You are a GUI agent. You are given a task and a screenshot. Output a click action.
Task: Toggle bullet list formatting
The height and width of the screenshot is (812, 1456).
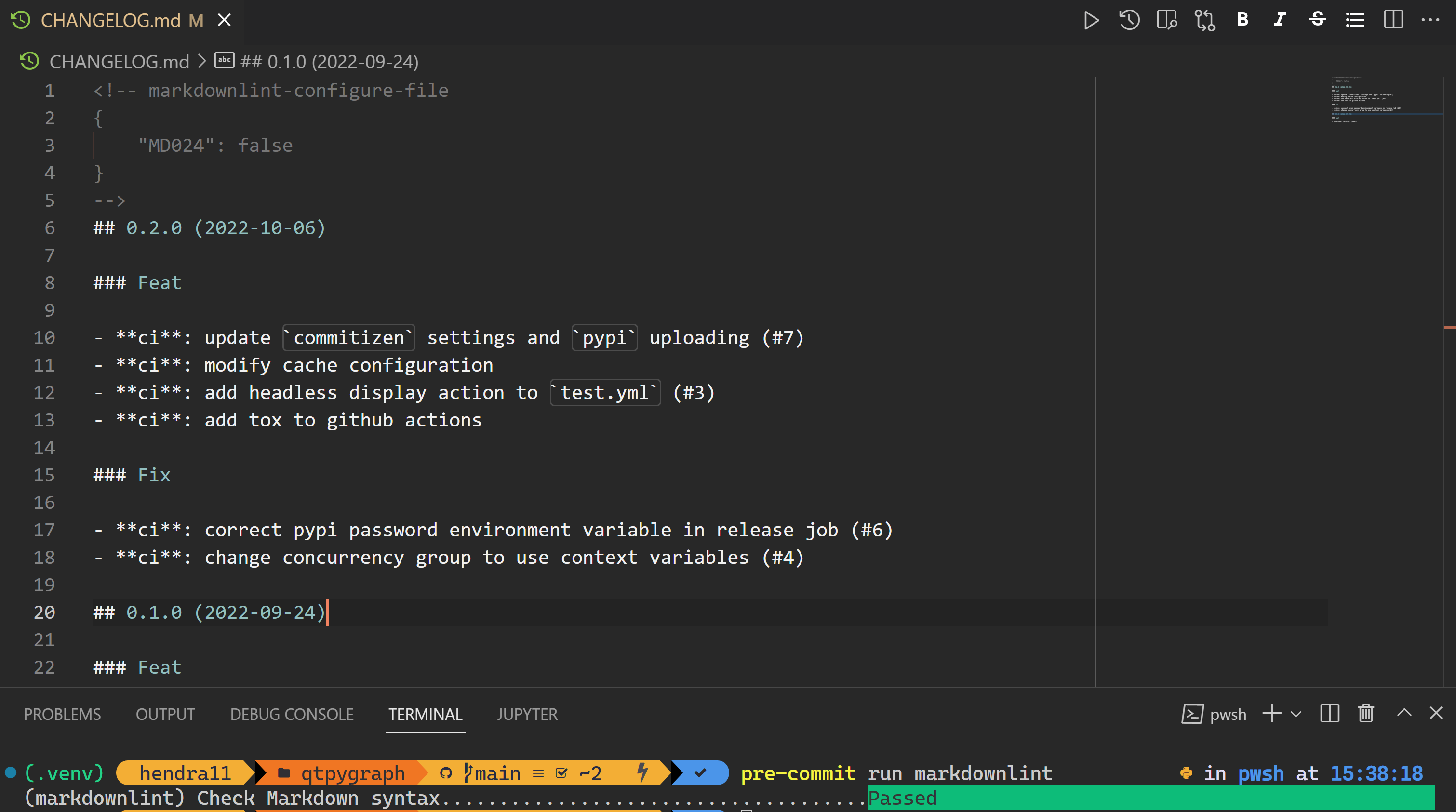(x=1355, y=20)
